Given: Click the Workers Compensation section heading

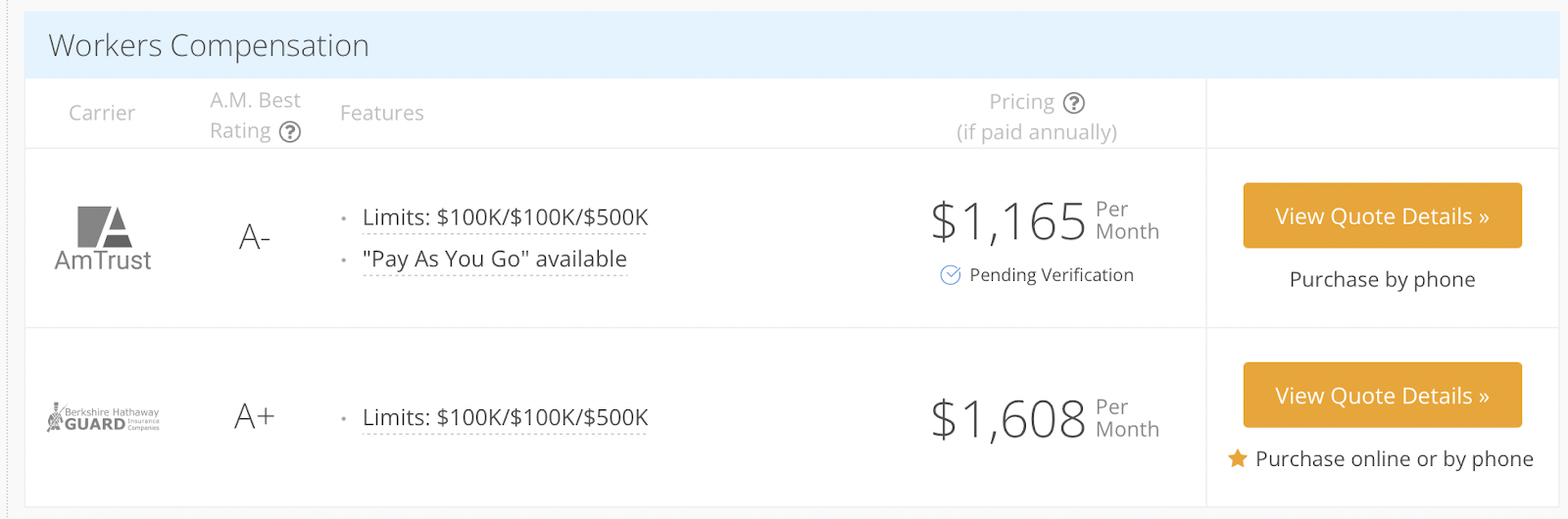Looking at the screenshot, I should click(x=209, y=46).
